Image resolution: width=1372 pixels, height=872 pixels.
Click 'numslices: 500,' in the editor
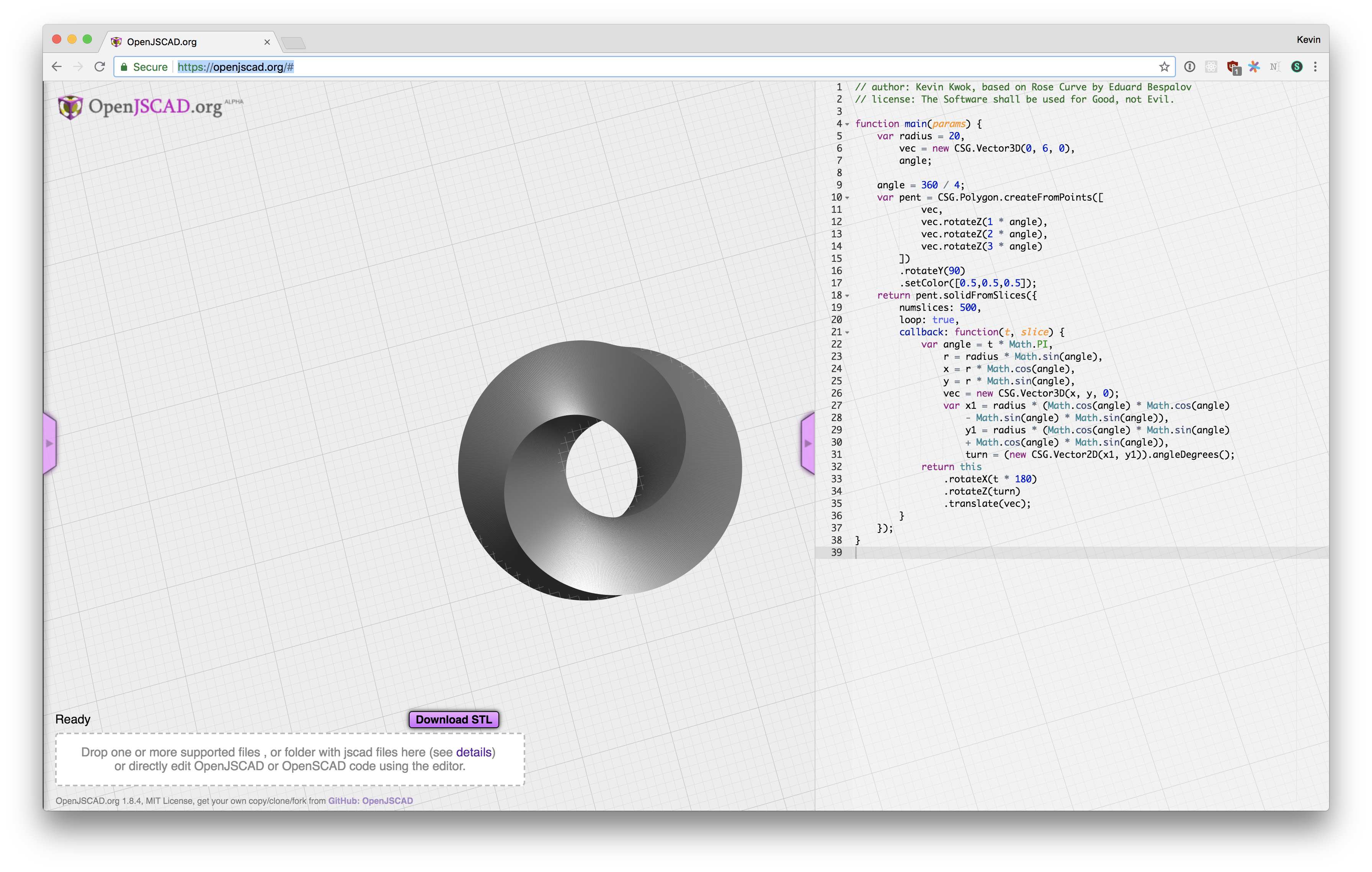point(940,307)
